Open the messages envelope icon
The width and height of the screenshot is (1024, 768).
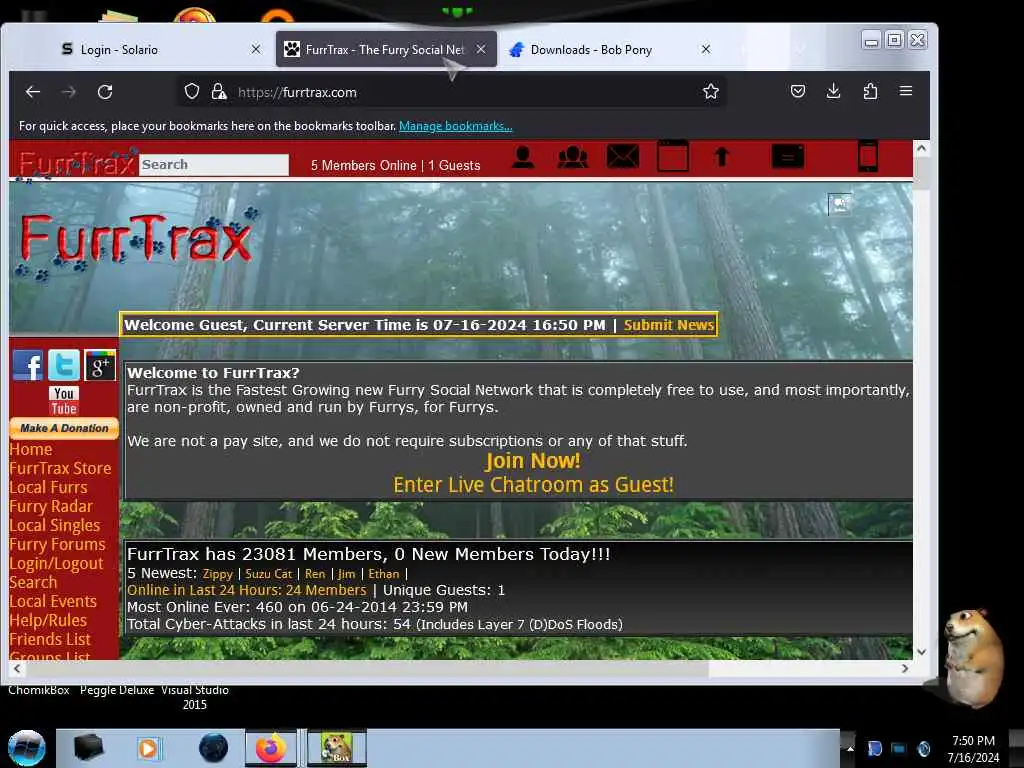(x=623, y=157)
